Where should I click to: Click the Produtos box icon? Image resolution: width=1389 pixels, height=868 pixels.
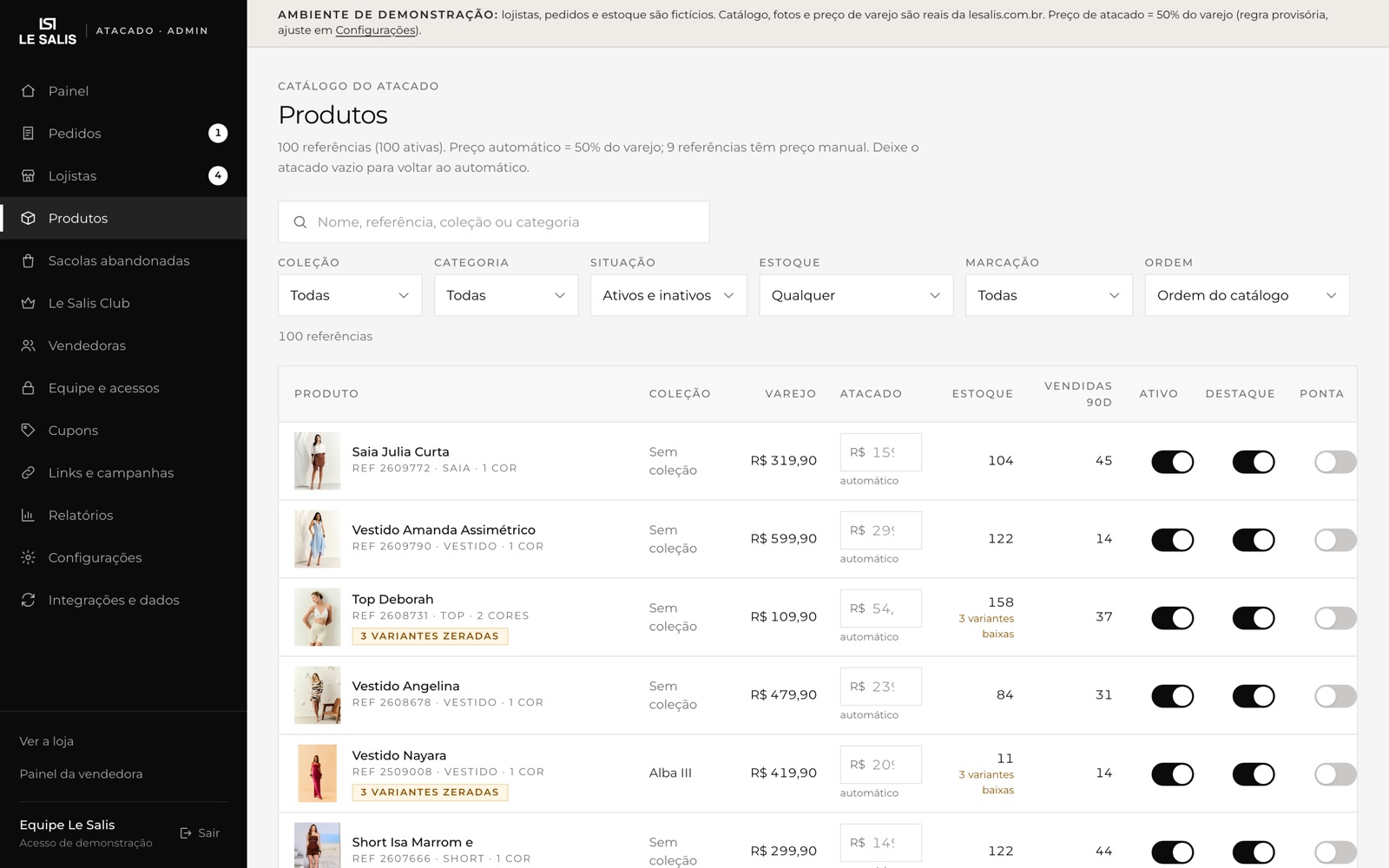click(28, 219)
